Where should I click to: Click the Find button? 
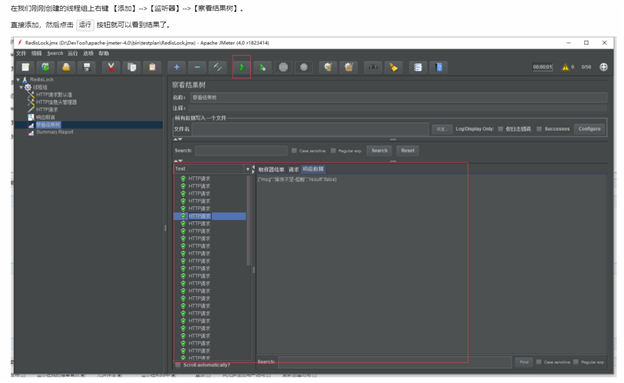[524, 362]
